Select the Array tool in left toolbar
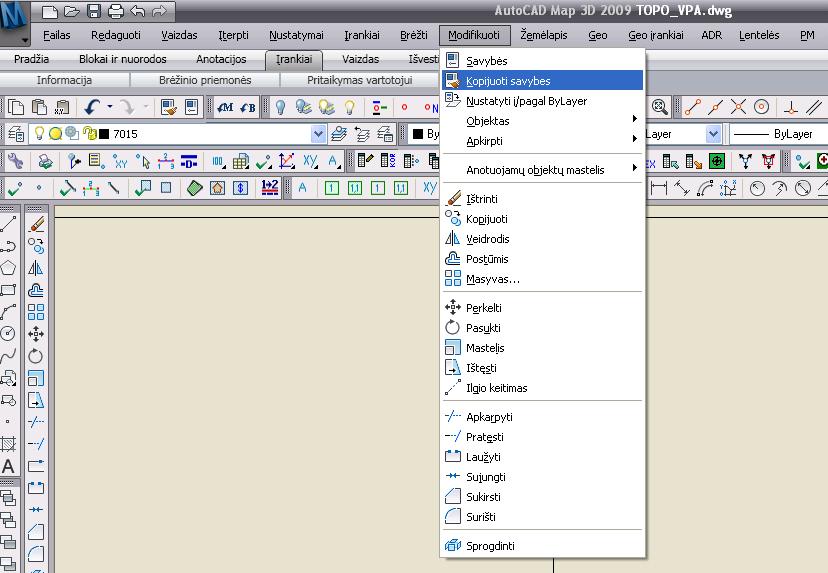 pyautogui.click(x=36, y=312)
